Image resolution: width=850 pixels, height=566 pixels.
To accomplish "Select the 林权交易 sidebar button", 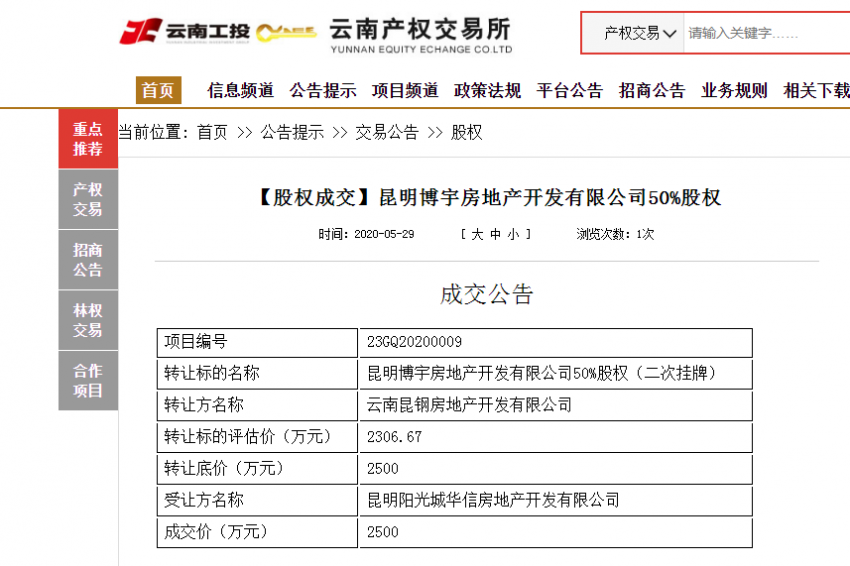I will point(88,320).
